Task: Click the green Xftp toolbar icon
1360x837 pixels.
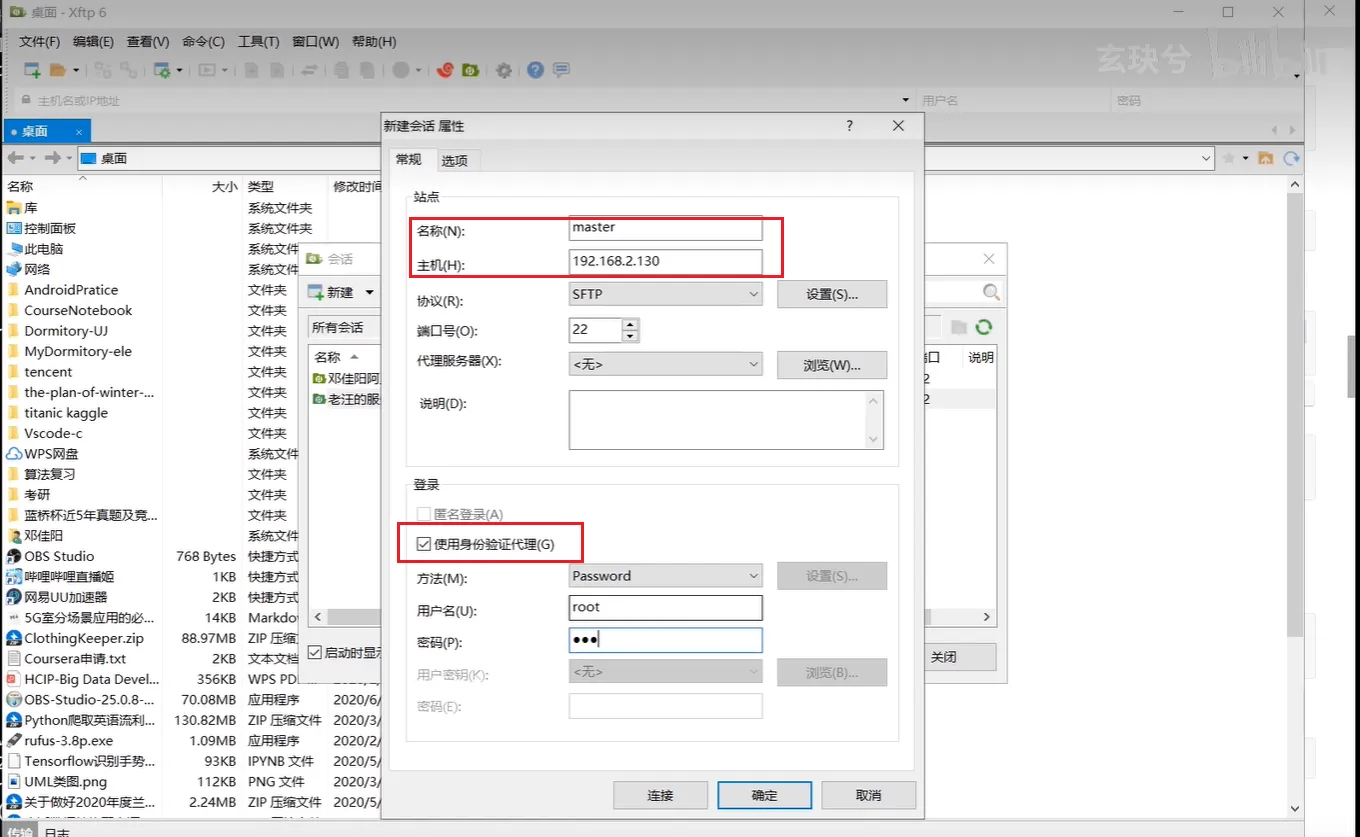Action: click(470, 70)
